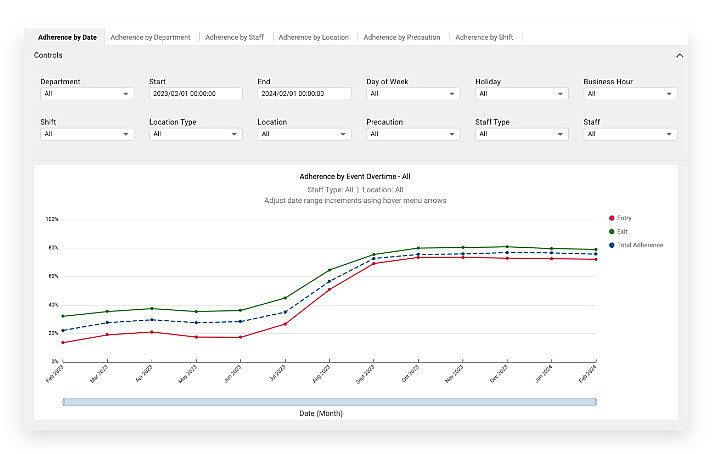Screen dimensions: 712x454
Task: Open the Department dropdown
Action: [87, 94]
